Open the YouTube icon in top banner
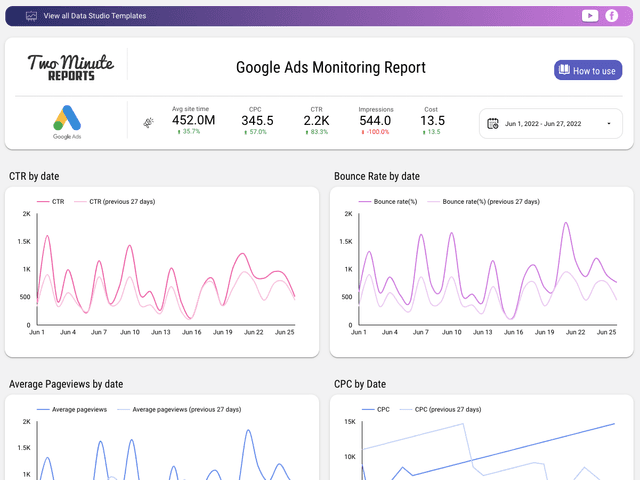Screen dimensions: 640x480 590,16
